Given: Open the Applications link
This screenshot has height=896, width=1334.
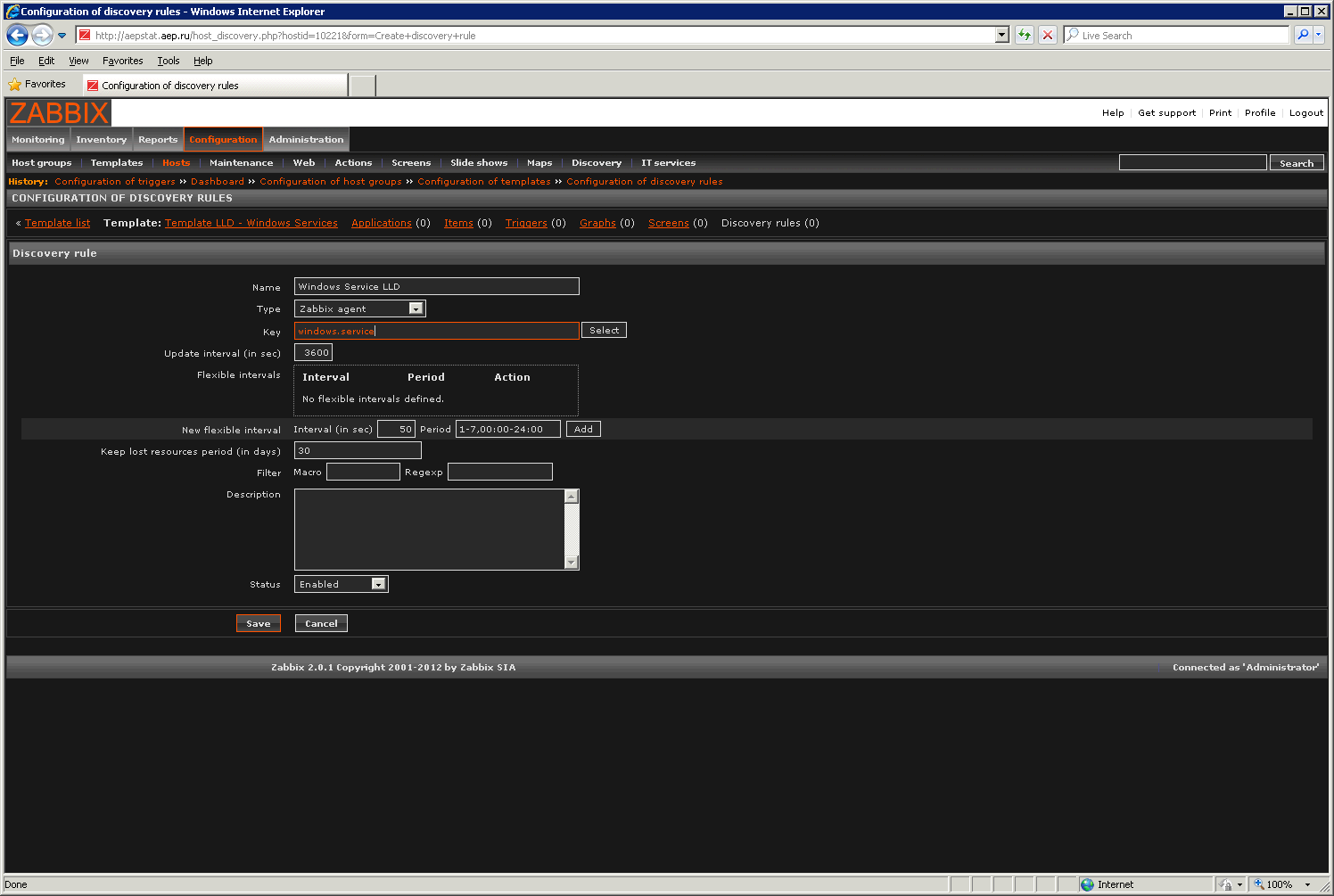Looking at the screenshot, I should click(382, 223).
